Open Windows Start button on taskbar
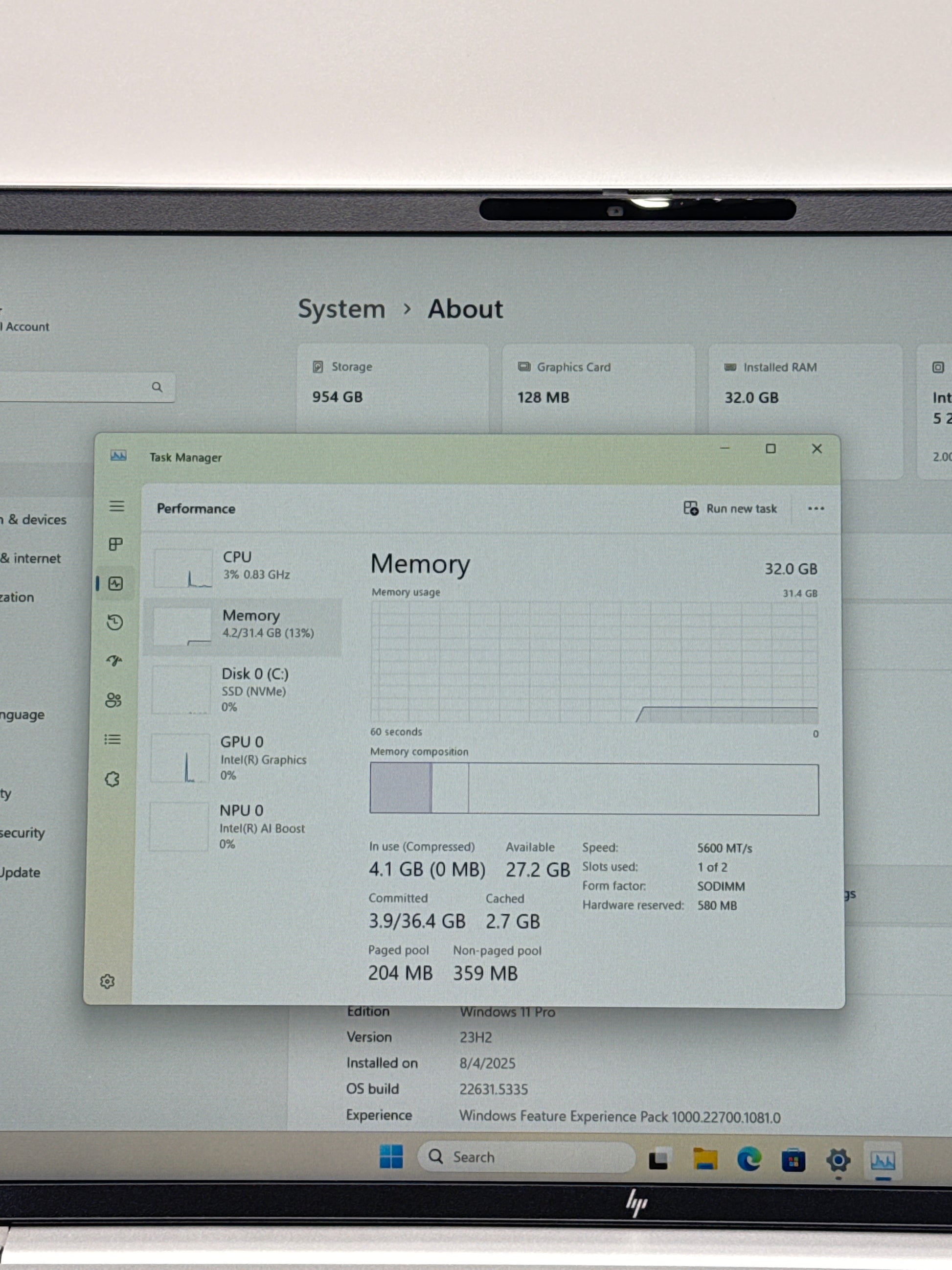The width and height of the screenshot is (952, 1270). tap(391, 1157)
